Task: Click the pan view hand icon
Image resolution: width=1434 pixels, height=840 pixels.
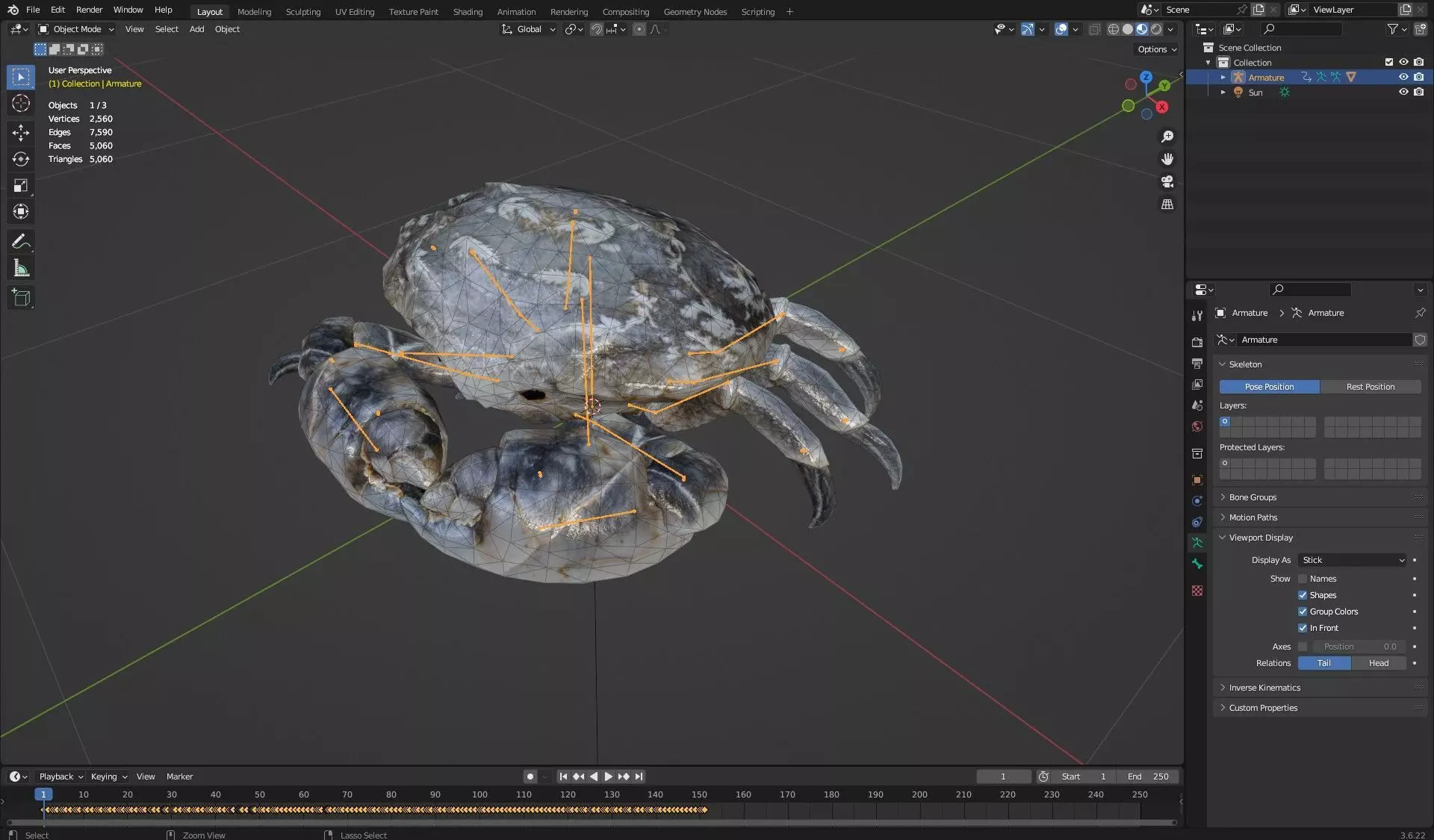Action: pos(1167,159)
